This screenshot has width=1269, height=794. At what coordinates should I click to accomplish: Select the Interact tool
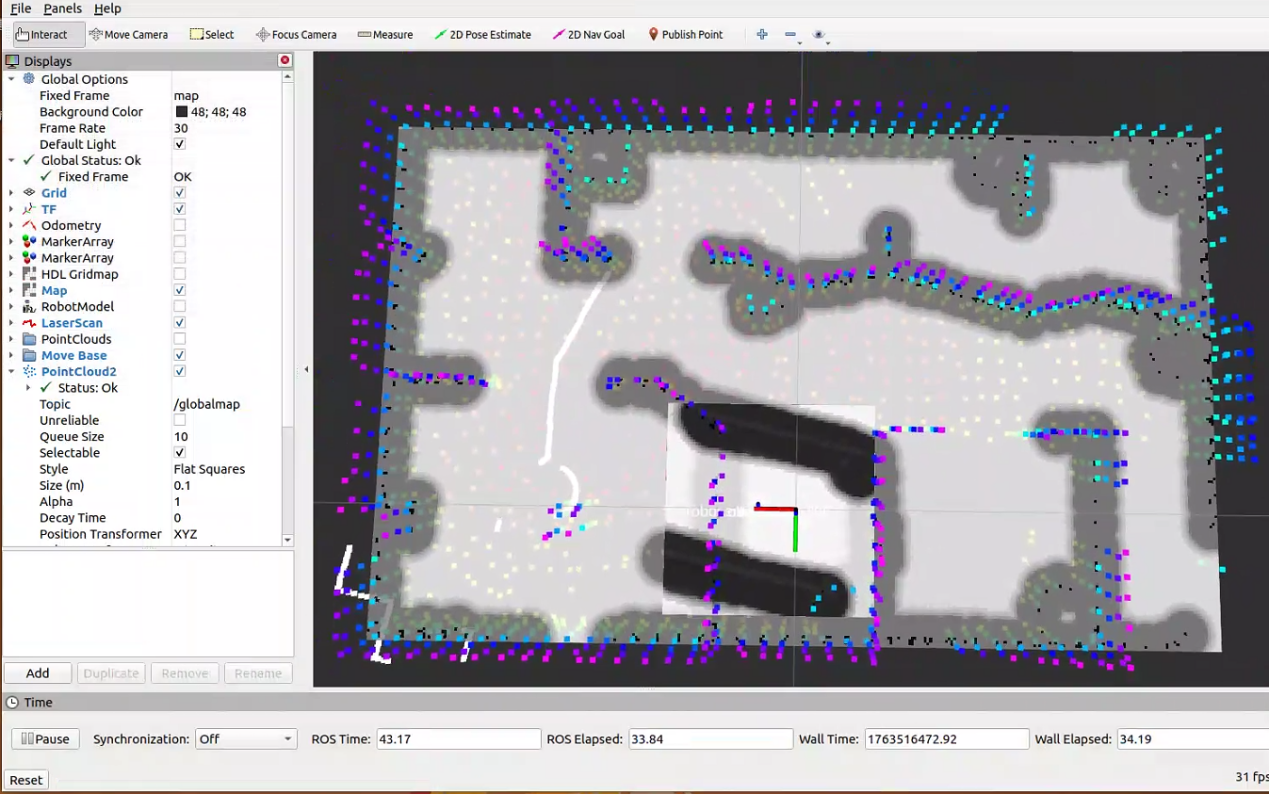42,34
